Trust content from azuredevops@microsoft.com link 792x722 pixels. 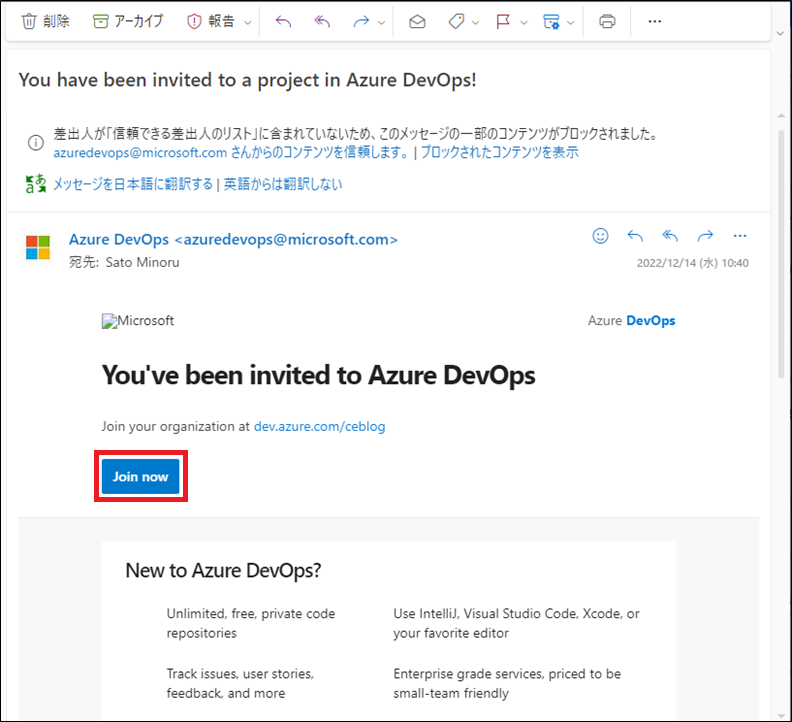coord(232,153)
